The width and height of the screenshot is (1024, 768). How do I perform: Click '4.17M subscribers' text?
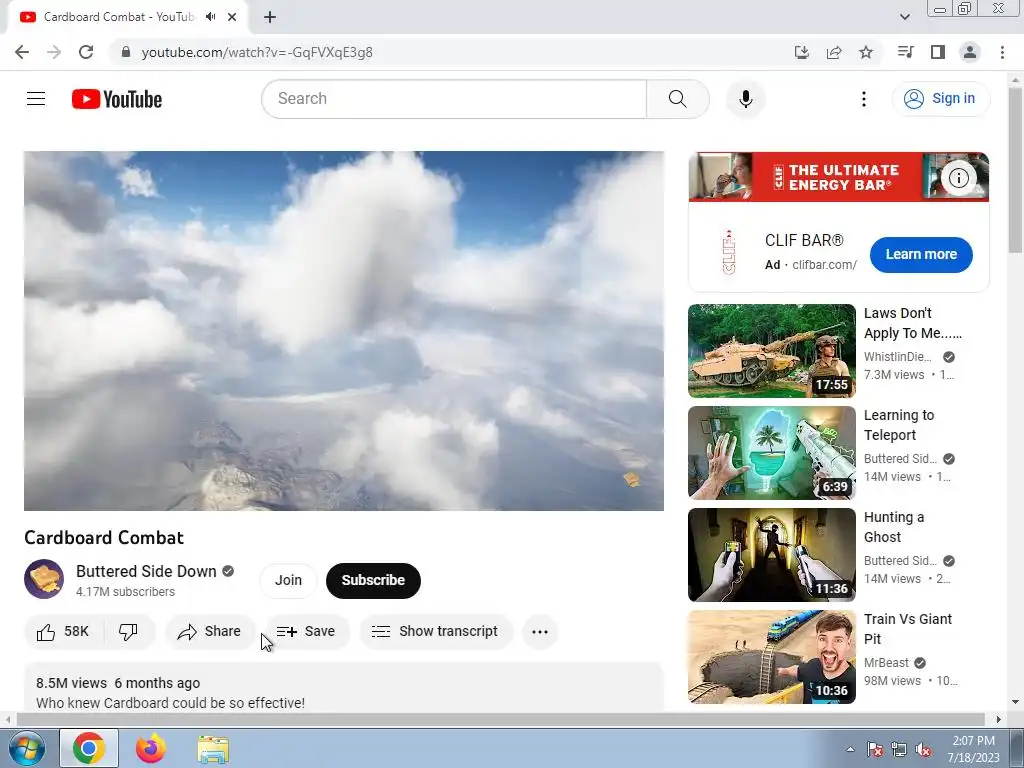[125, 592]
